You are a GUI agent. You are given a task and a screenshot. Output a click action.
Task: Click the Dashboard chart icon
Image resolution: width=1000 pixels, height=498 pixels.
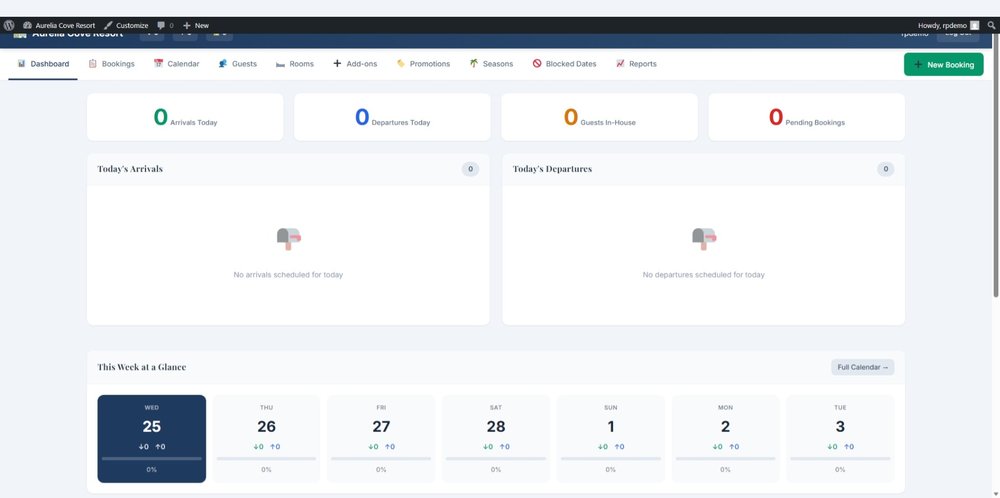click(x=22, y=64)
